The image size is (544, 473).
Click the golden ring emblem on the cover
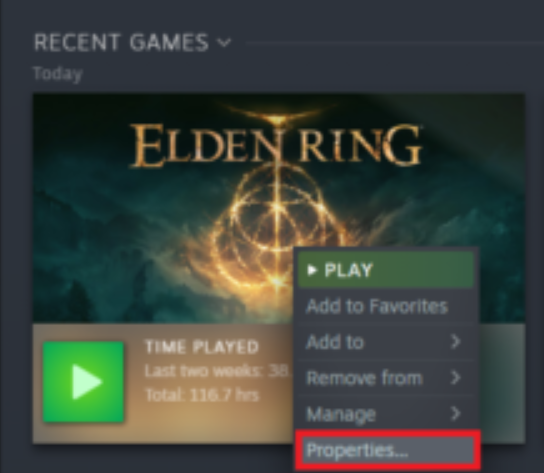278,226
